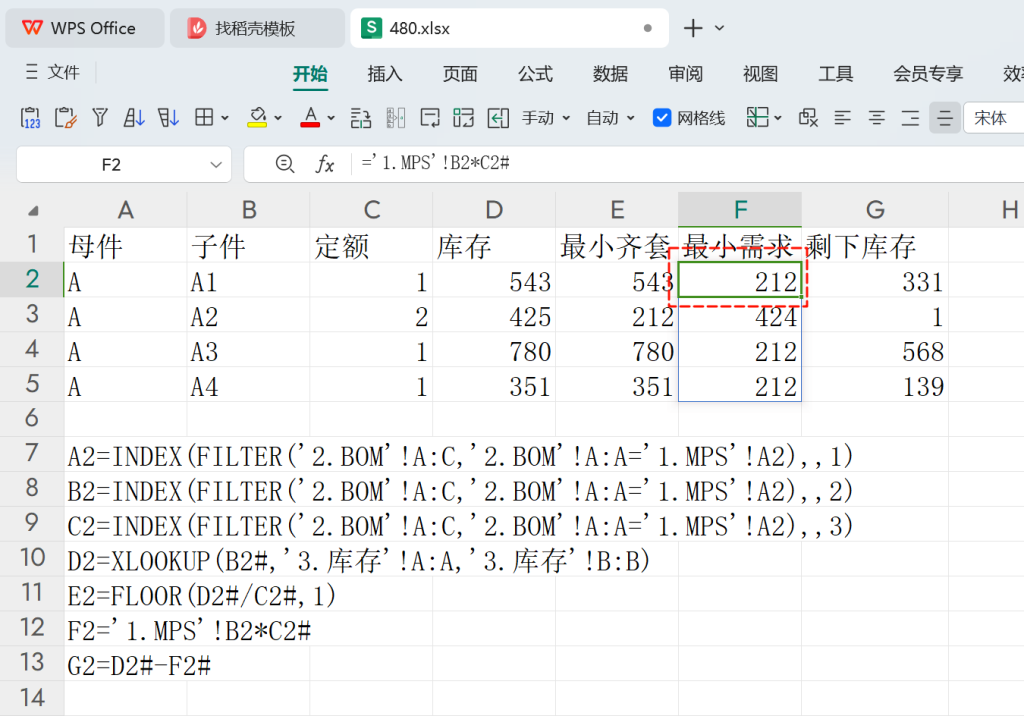This screenshot has height=716, width=1024.
Task: Click the G2=D2#-F2# formula note
Action: tap(139, 666)
